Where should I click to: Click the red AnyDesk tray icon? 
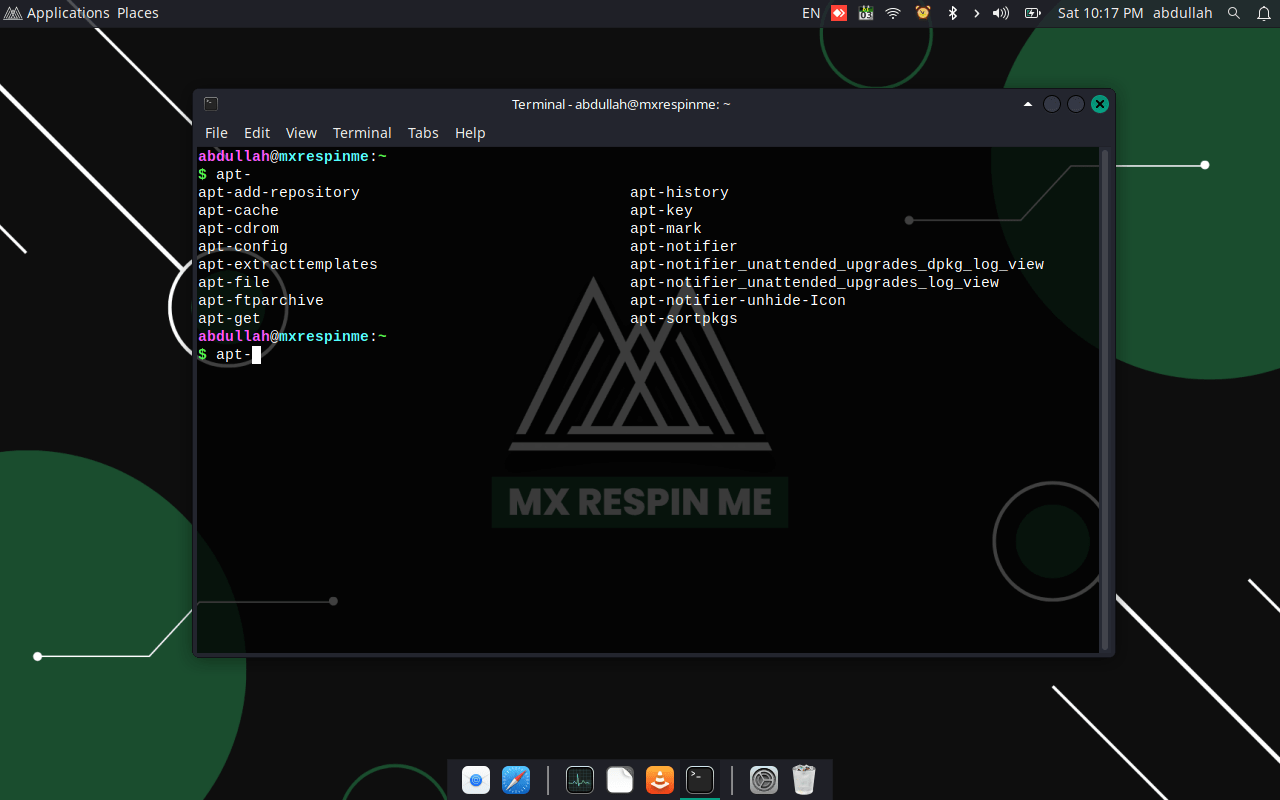click(839, 13)
